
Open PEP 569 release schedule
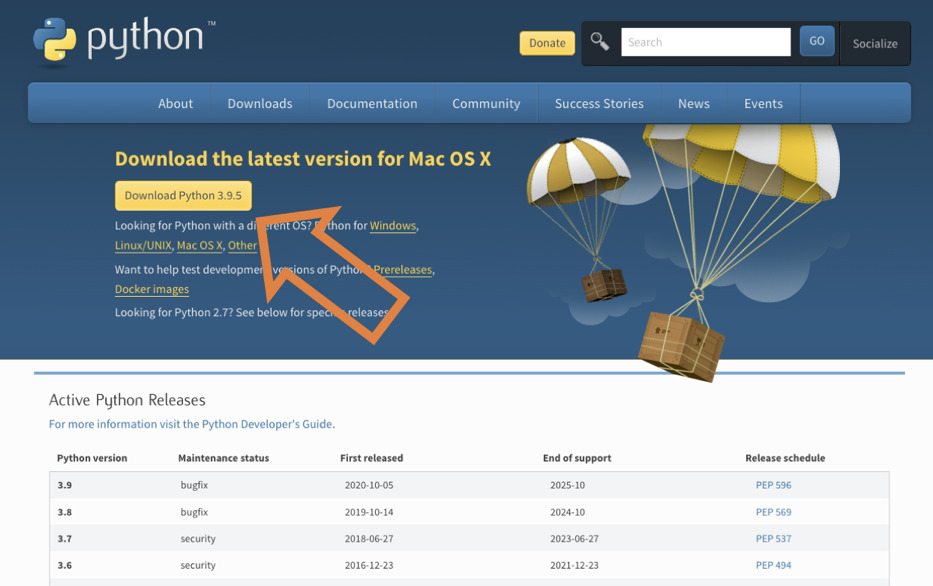click(774, 512)
